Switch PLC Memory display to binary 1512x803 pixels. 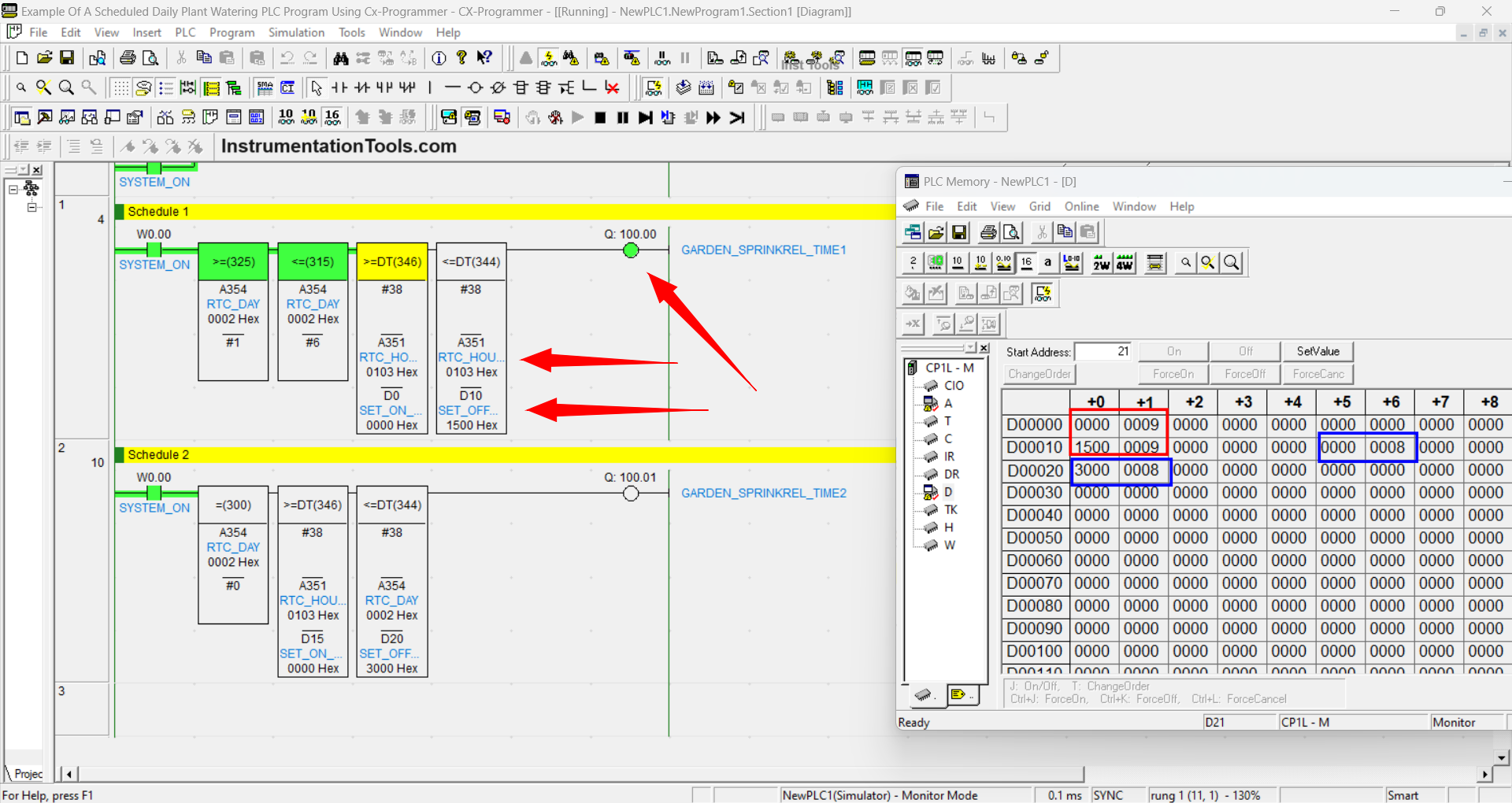click(913, 263)
